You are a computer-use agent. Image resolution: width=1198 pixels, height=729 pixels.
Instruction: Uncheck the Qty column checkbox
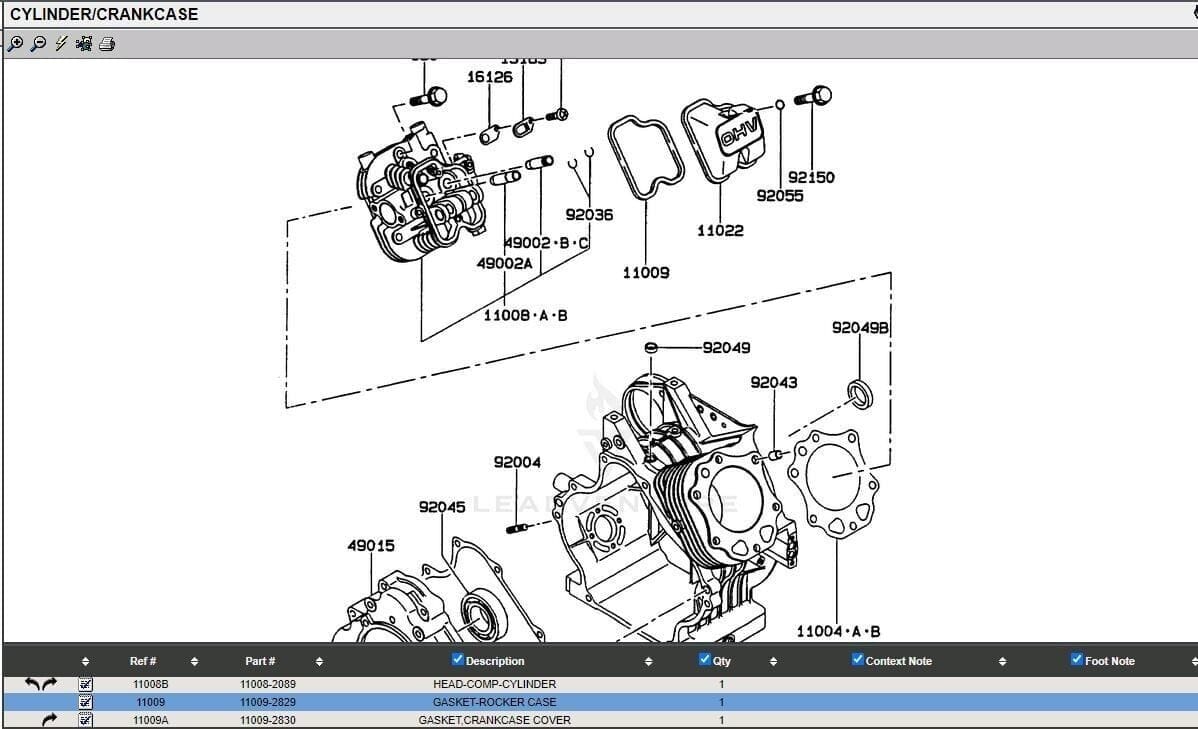point(705,659)
